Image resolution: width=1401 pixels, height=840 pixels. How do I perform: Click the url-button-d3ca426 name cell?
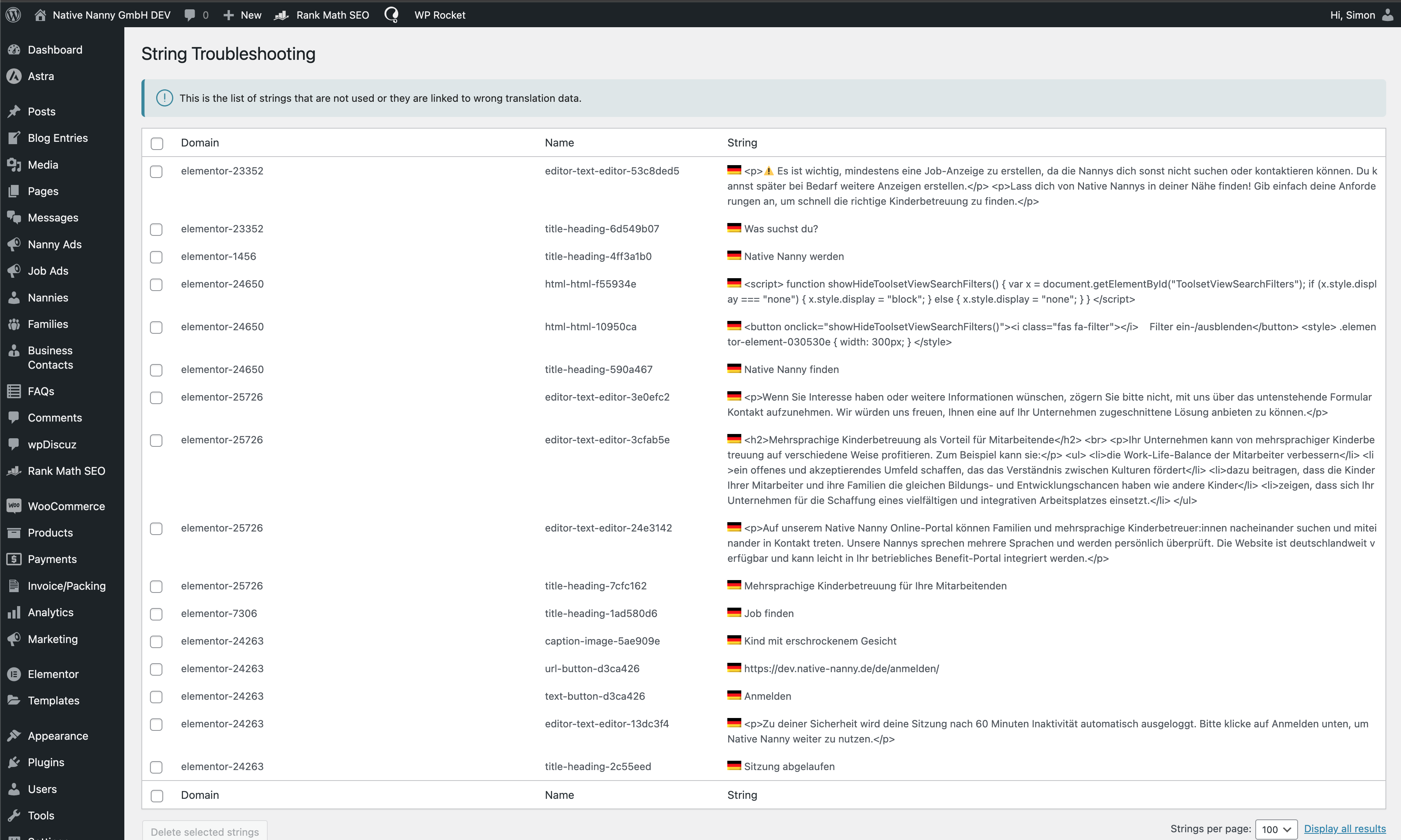[x=592, y=669]
